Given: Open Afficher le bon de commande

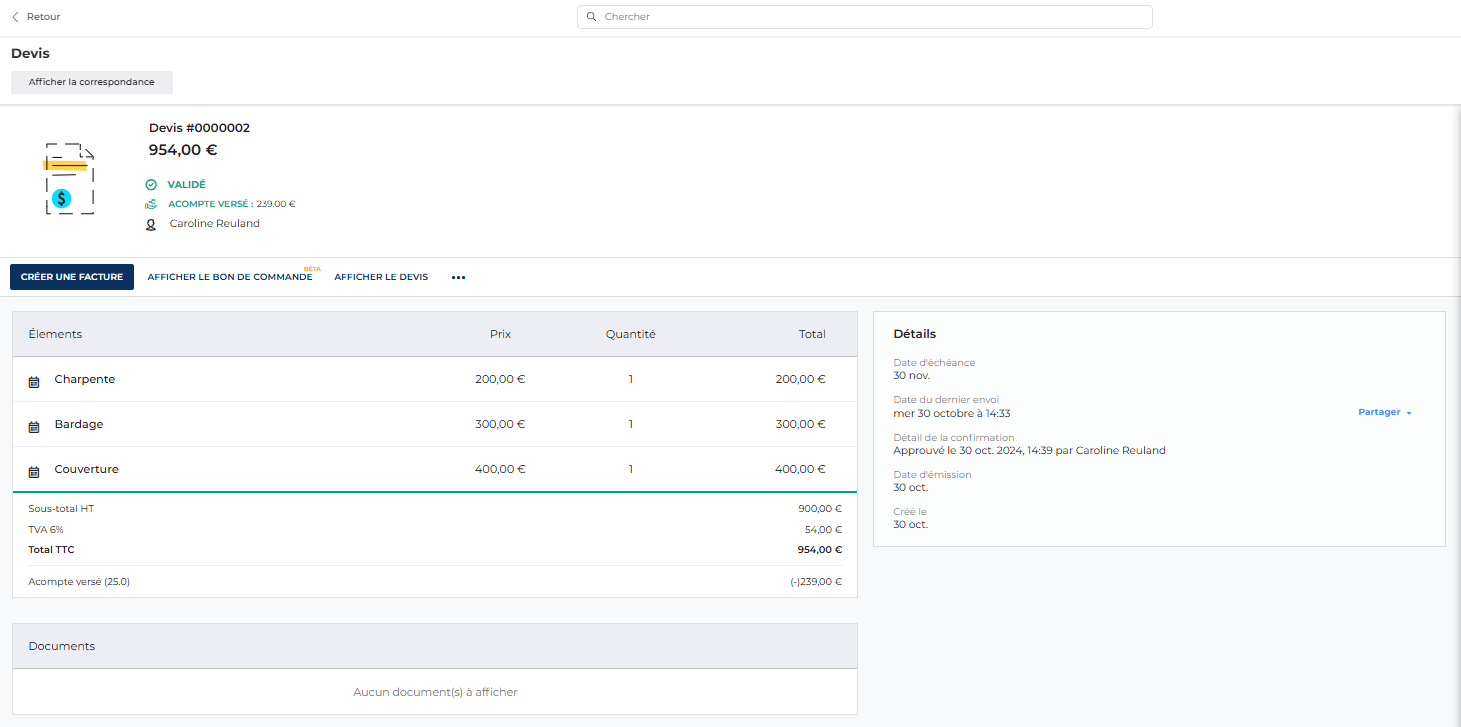Looking at the screenshot, I should click(230, 277).
